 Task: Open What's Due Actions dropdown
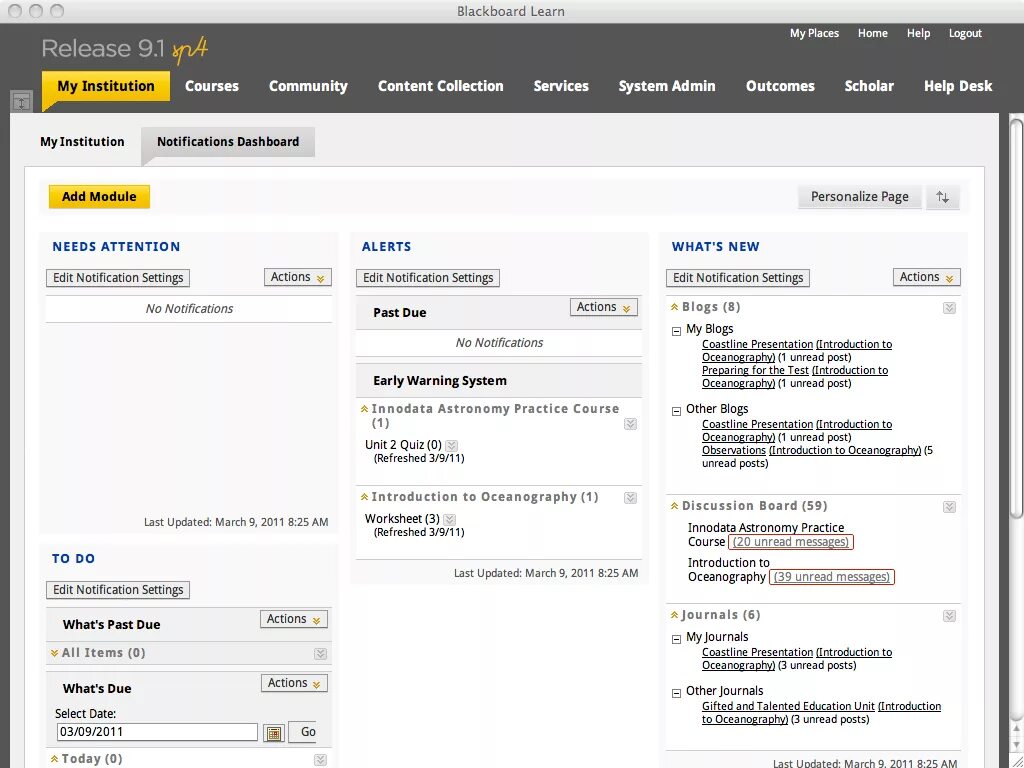pyautogui.click(x=294, y=683)
